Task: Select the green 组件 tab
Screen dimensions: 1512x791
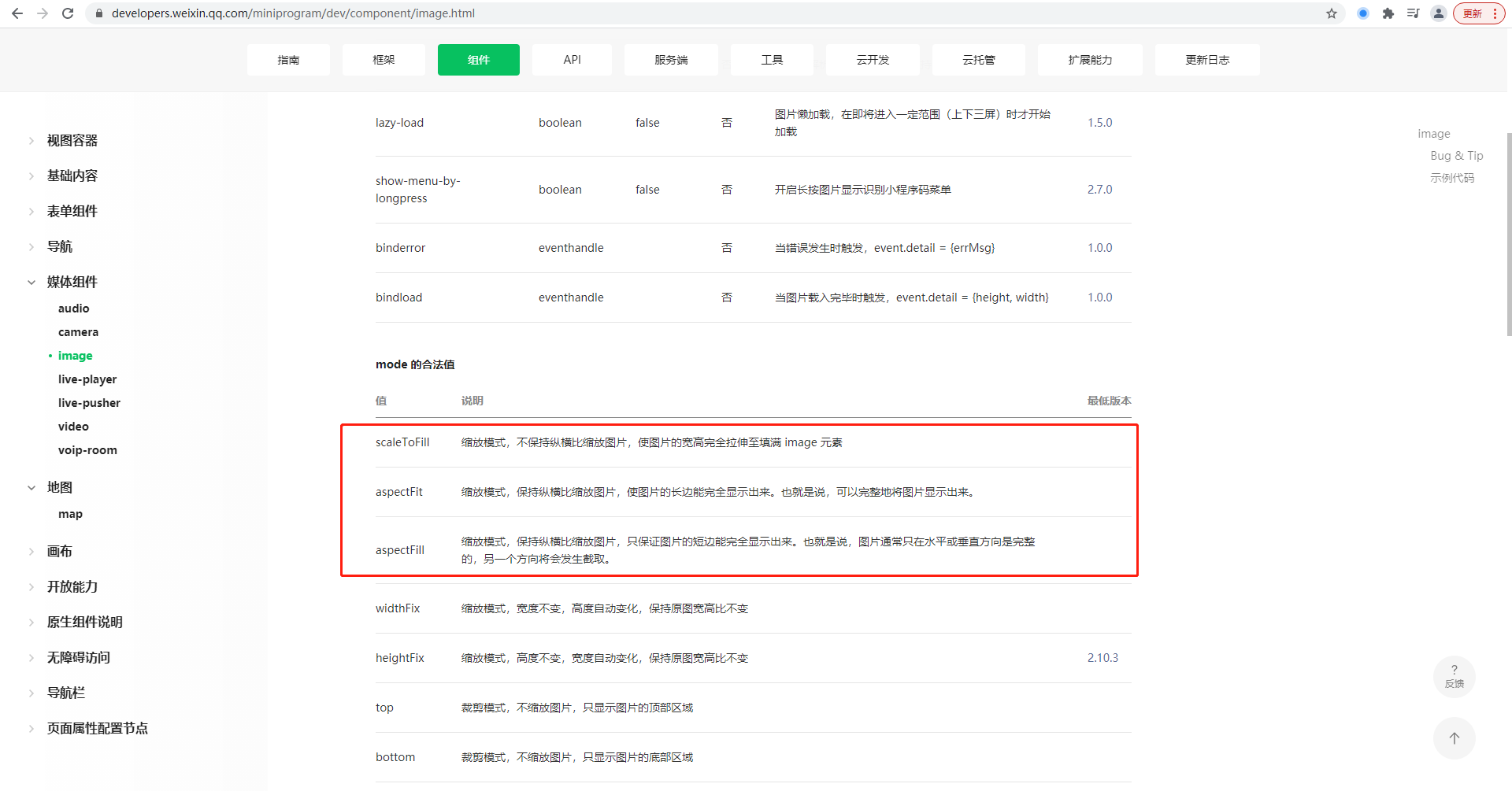Action: (x=479, y=60)
